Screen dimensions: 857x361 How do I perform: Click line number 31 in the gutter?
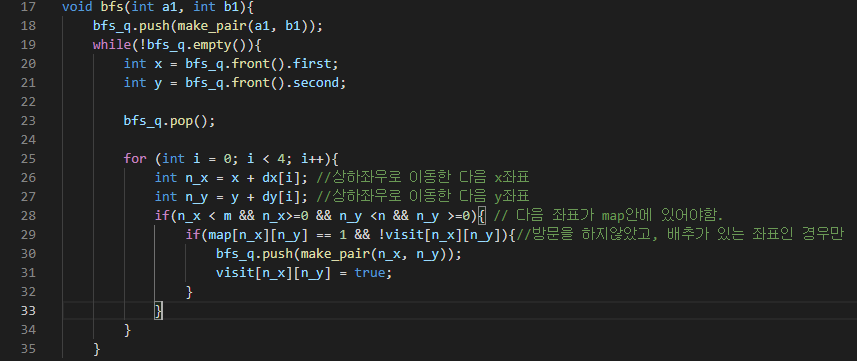click(27, 272)
